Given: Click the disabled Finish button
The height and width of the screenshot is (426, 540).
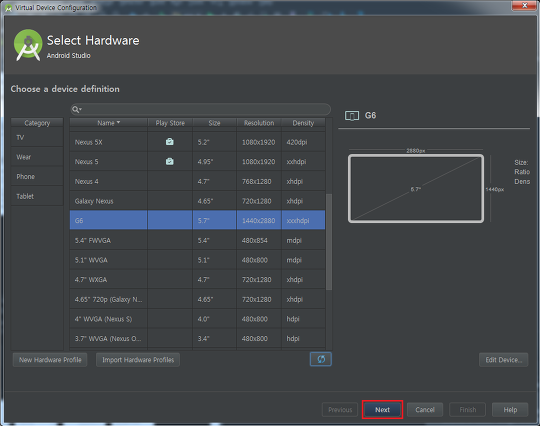Looking at the screenshot, I should pyautogui.click(x=468, y=410).
